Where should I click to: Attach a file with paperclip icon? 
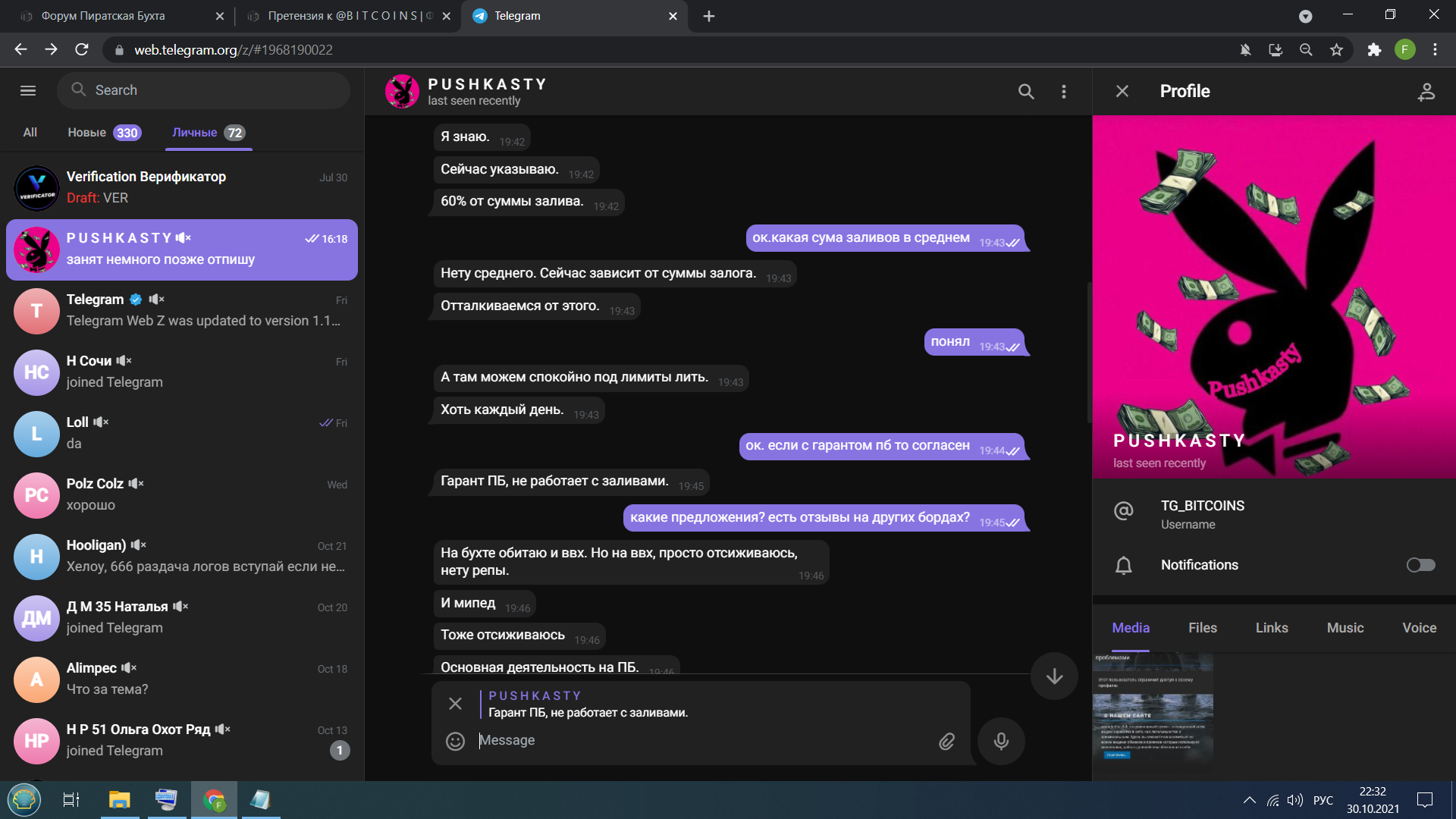pos(946,741)
